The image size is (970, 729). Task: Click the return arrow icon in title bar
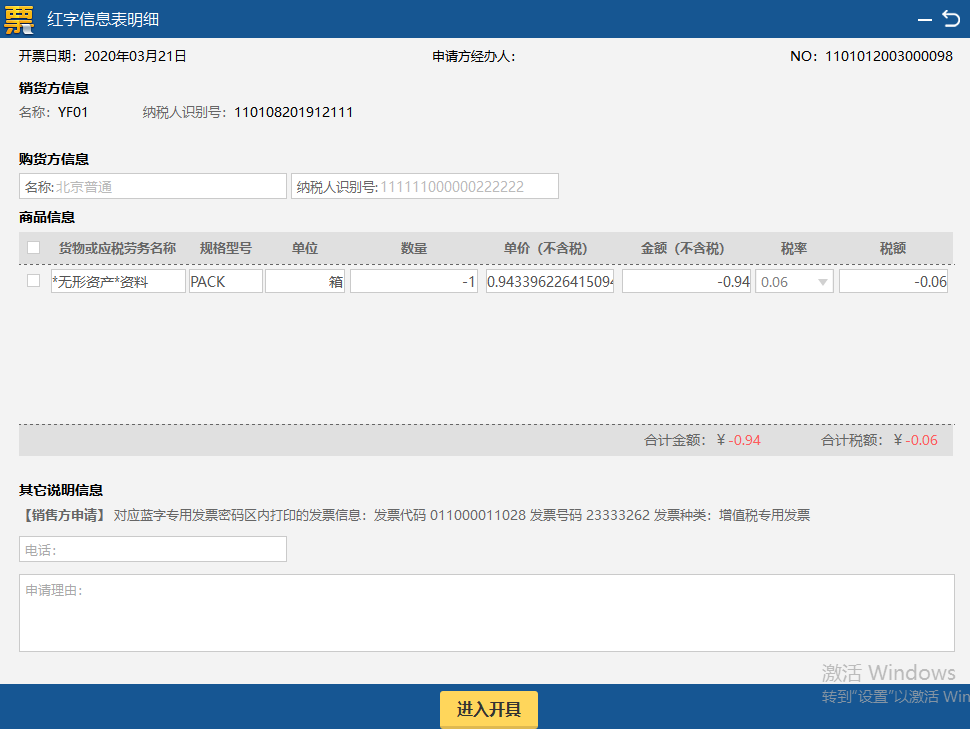[x=951, y=19]
